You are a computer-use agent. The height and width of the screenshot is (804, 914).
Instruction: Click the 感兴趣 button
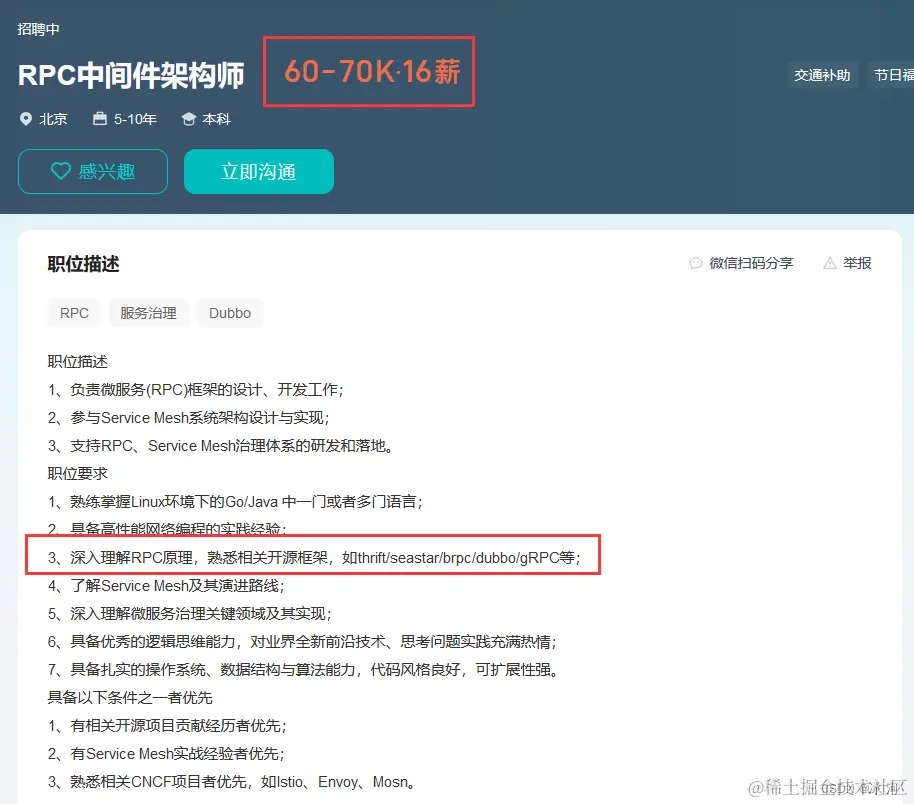coord(92,171)
